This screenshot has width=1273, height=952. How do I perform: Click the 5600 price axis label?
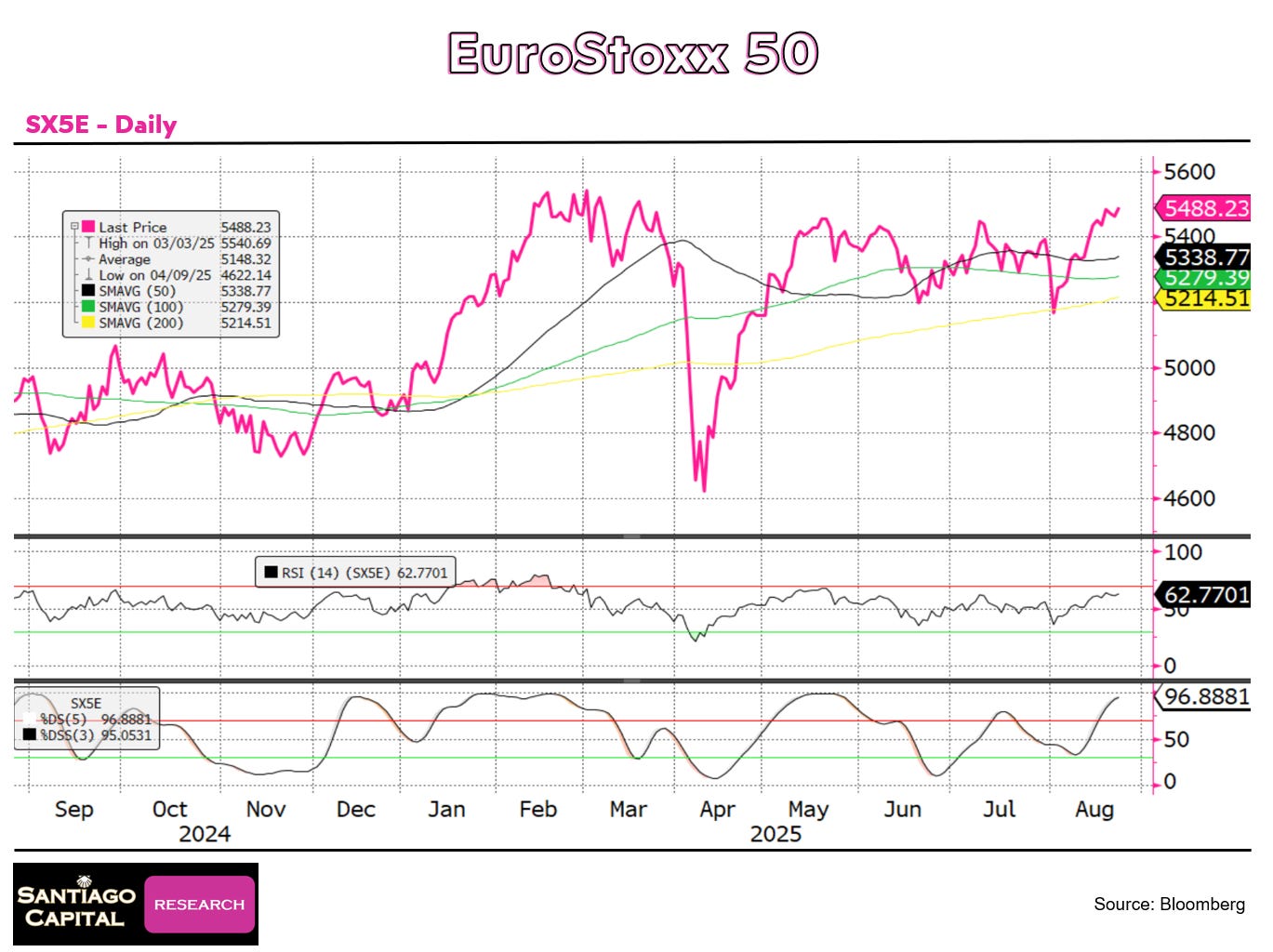[x=1189, y=172]
